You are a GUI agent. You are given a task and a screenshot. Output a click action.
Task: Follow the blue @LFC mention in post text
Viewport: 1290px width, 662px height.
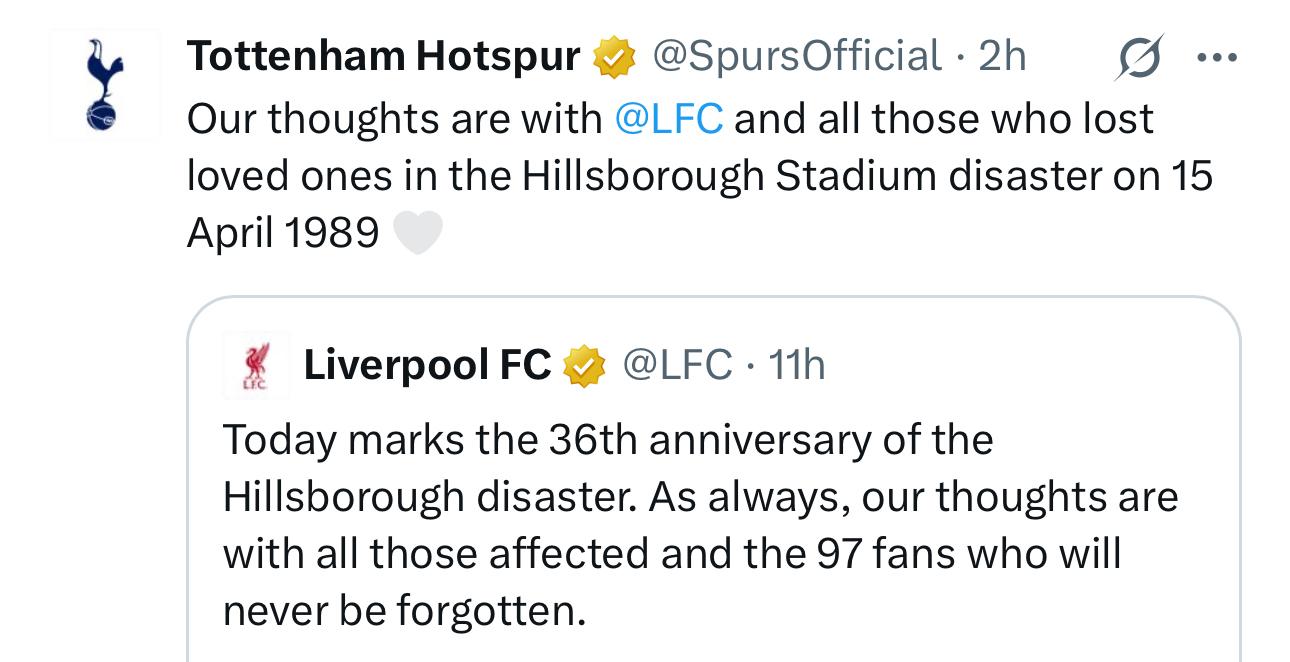coord(669,119)
